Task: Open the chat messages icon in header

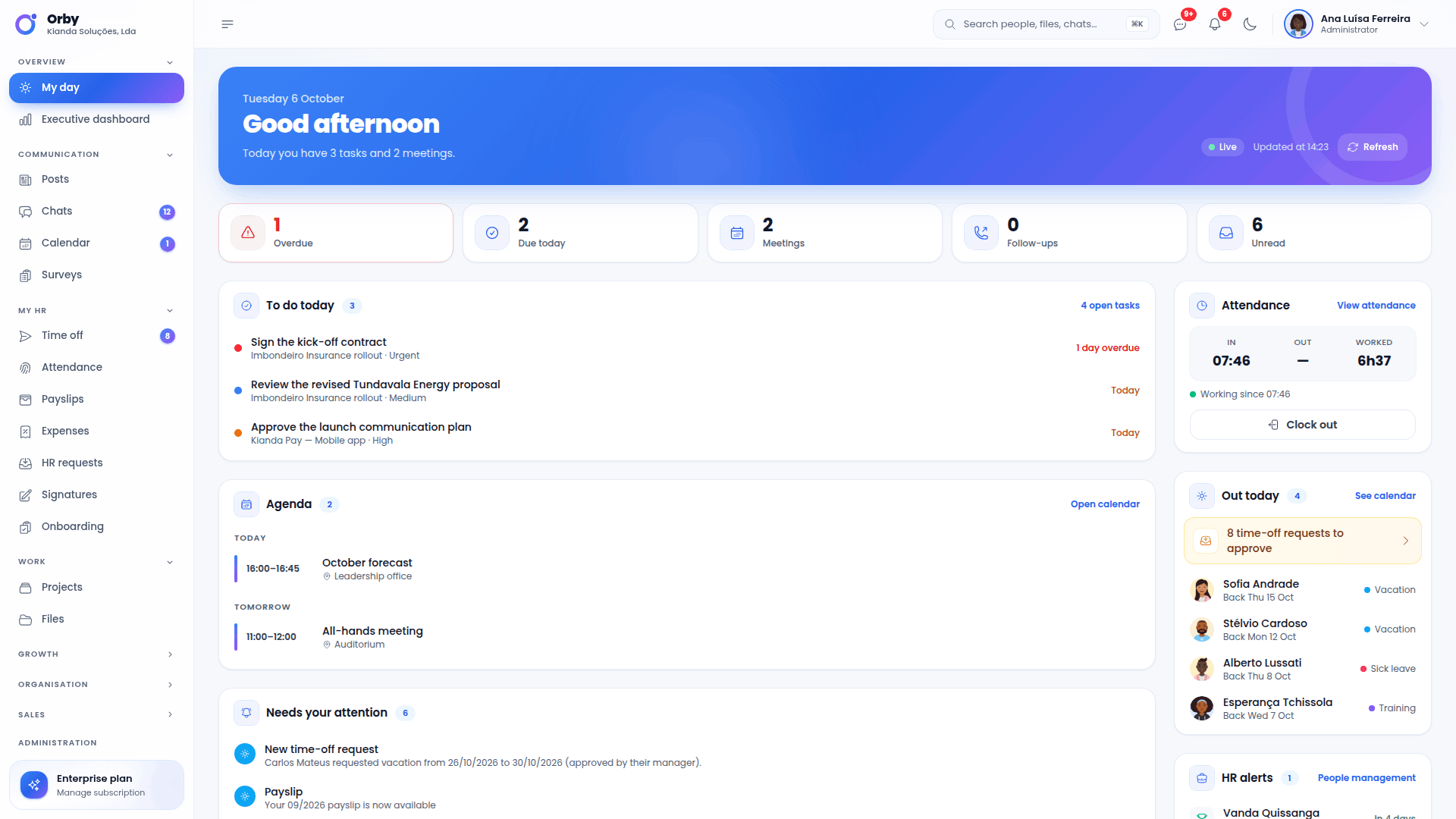Action: click(x=1180, y=24)
